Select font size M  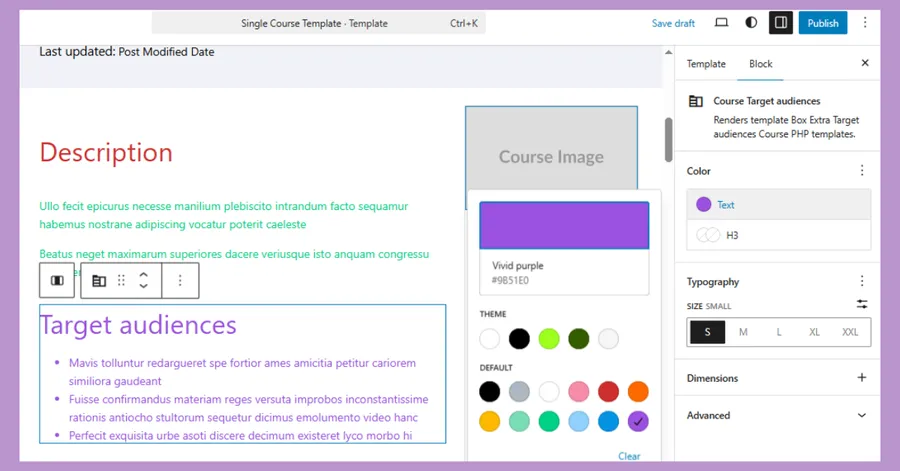pyautogui.click(x=743, y=332)
